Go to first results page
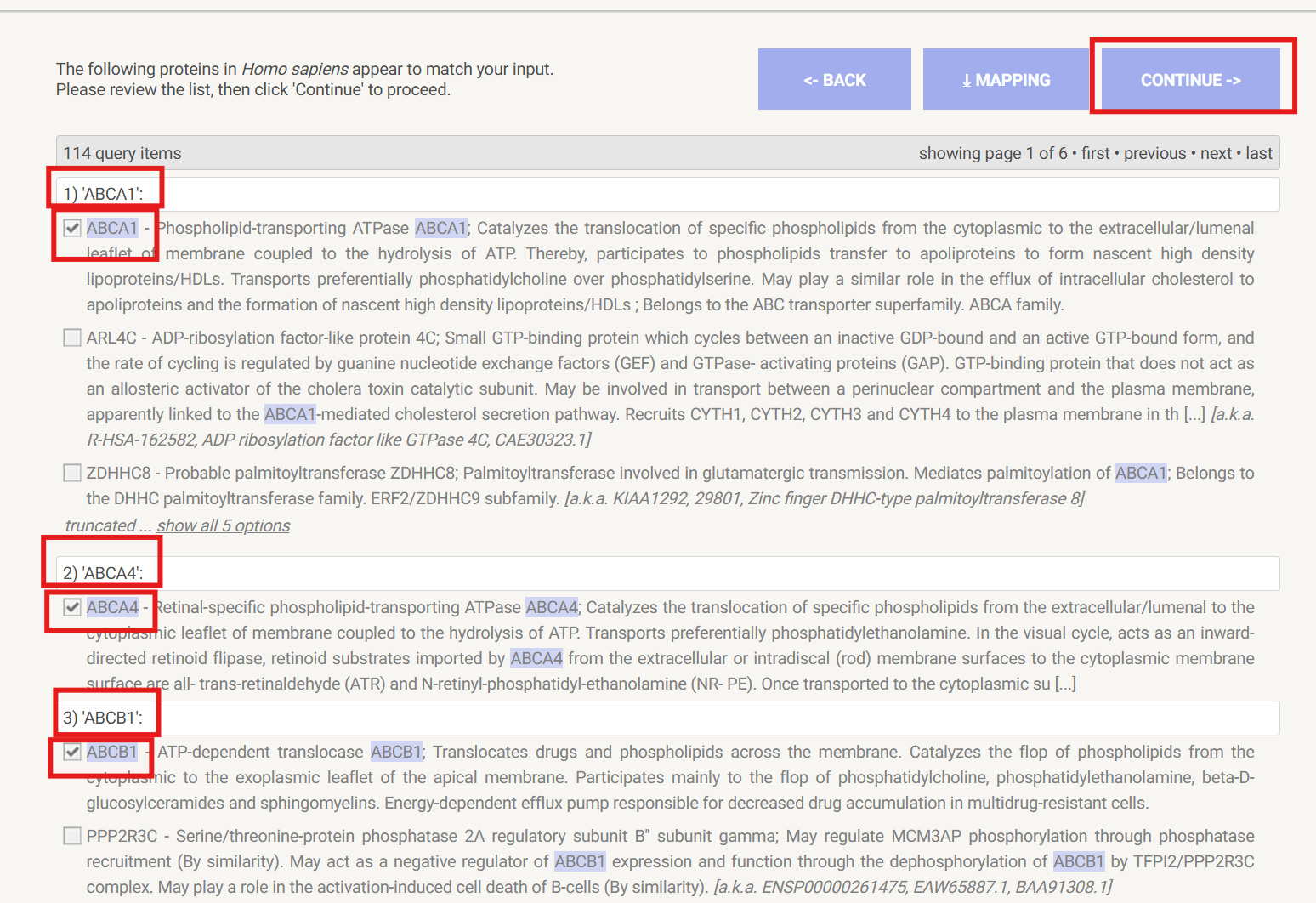The image size is (1316, 903). tap(1095, 153)
